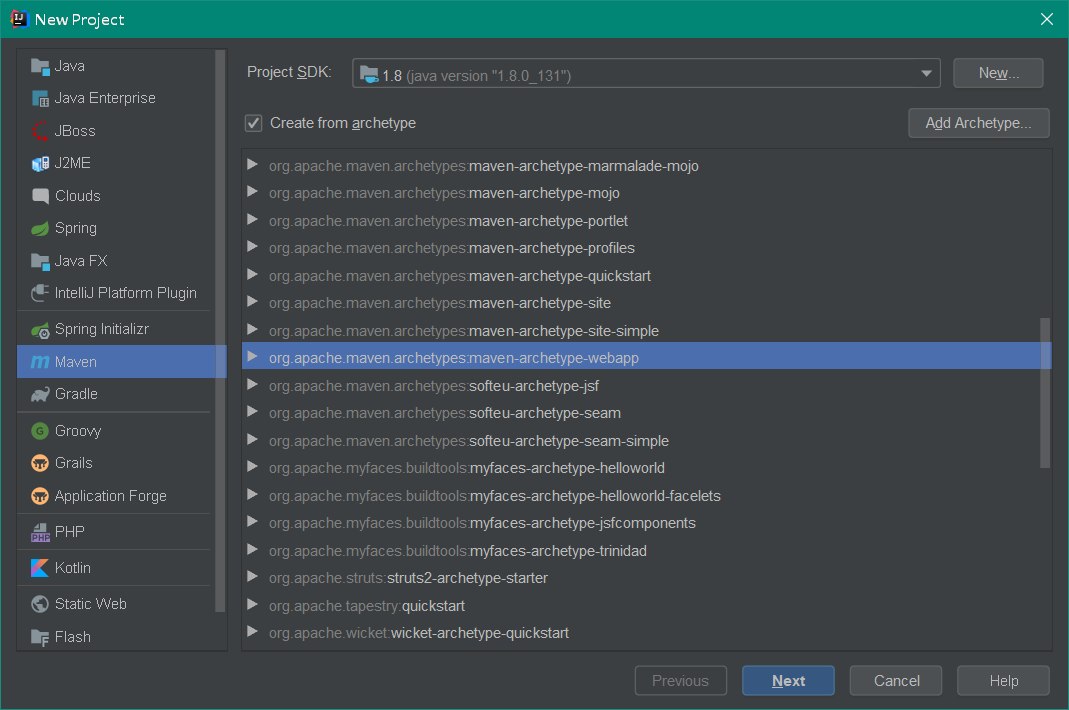Image resolution: width=1069 pixels, height=710 pixels.
Task: Click the Flash folder icon
Action: (40, 638)
